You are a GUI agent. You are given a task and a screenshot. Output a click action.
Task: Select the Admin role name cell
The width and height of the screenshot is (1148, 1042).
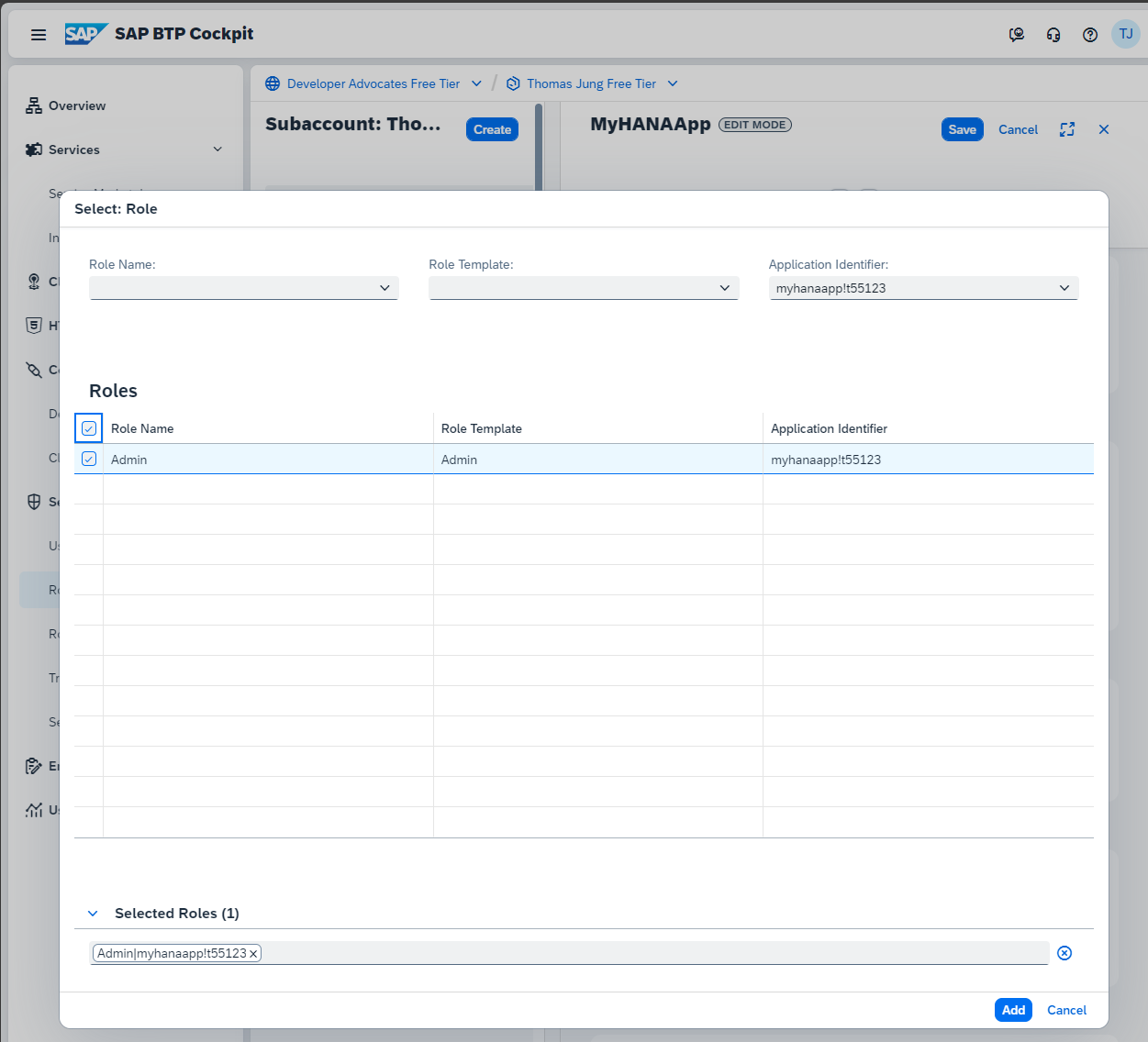[x=268, y=459]
